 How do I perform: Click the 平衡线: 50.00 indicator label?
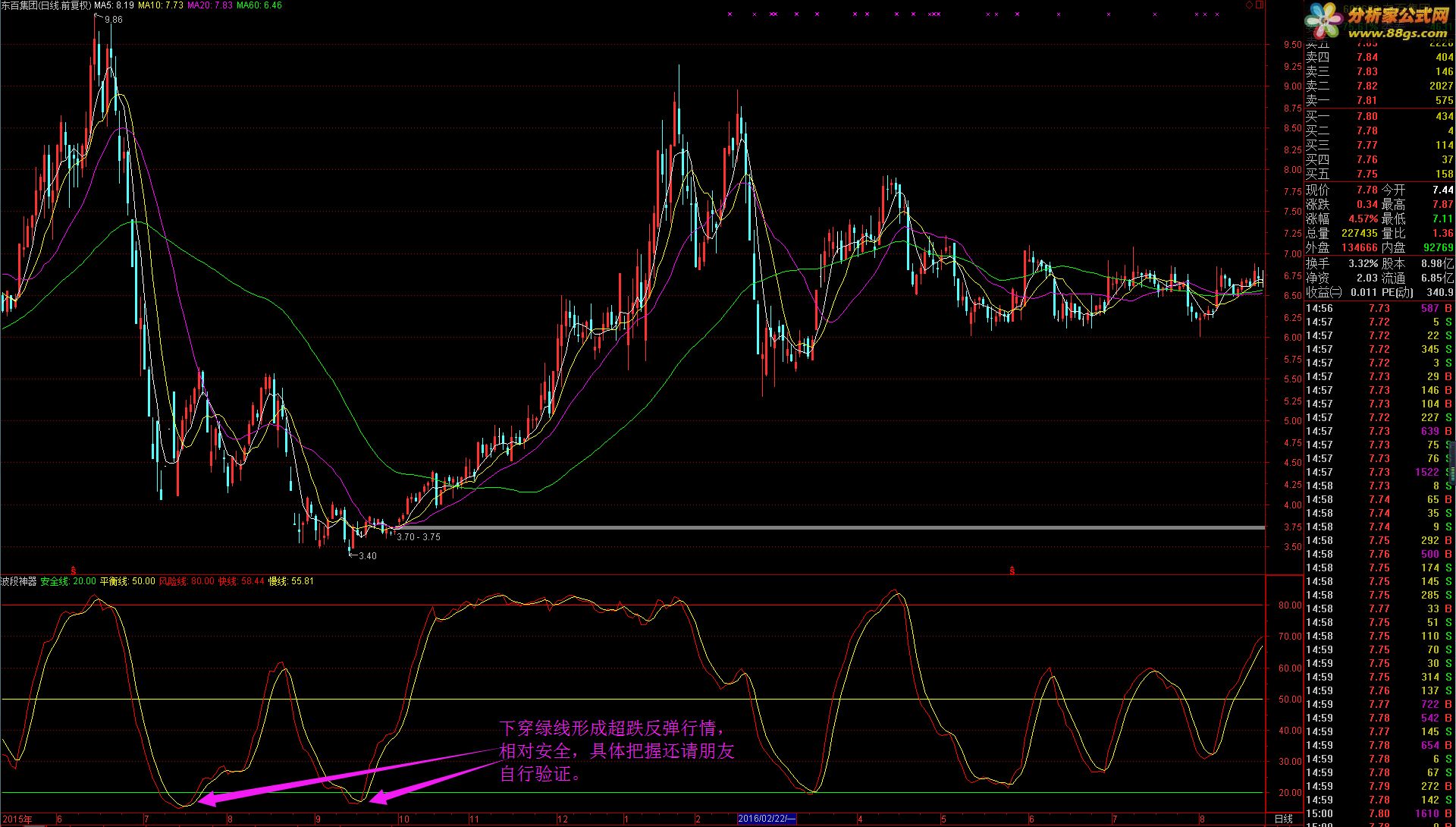click(127, 581)
